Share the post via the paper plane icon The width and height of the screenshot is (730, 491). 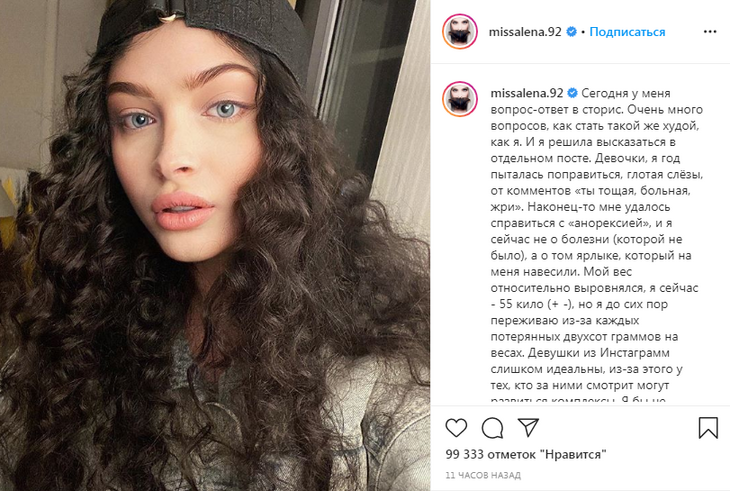[528, 427]
